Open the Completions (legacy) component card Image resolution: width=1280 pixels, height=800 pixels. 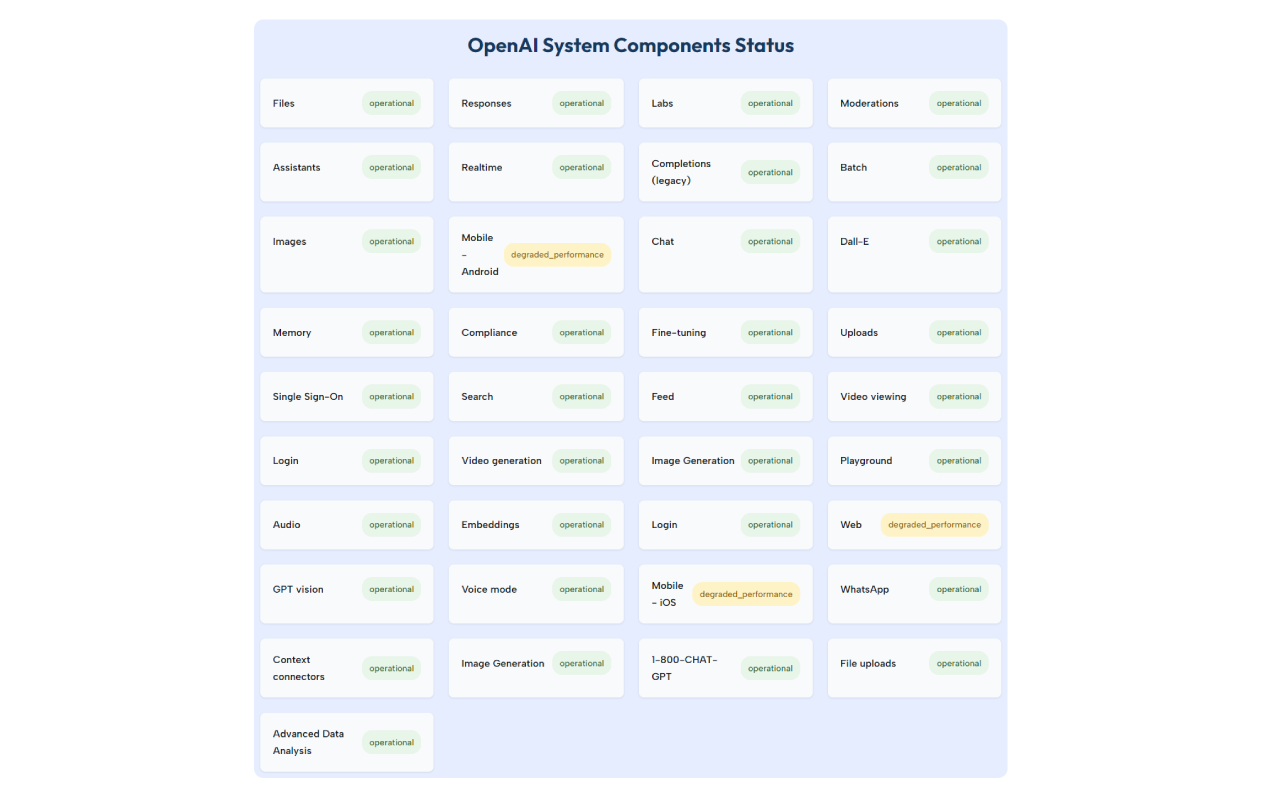coord(725,172)
